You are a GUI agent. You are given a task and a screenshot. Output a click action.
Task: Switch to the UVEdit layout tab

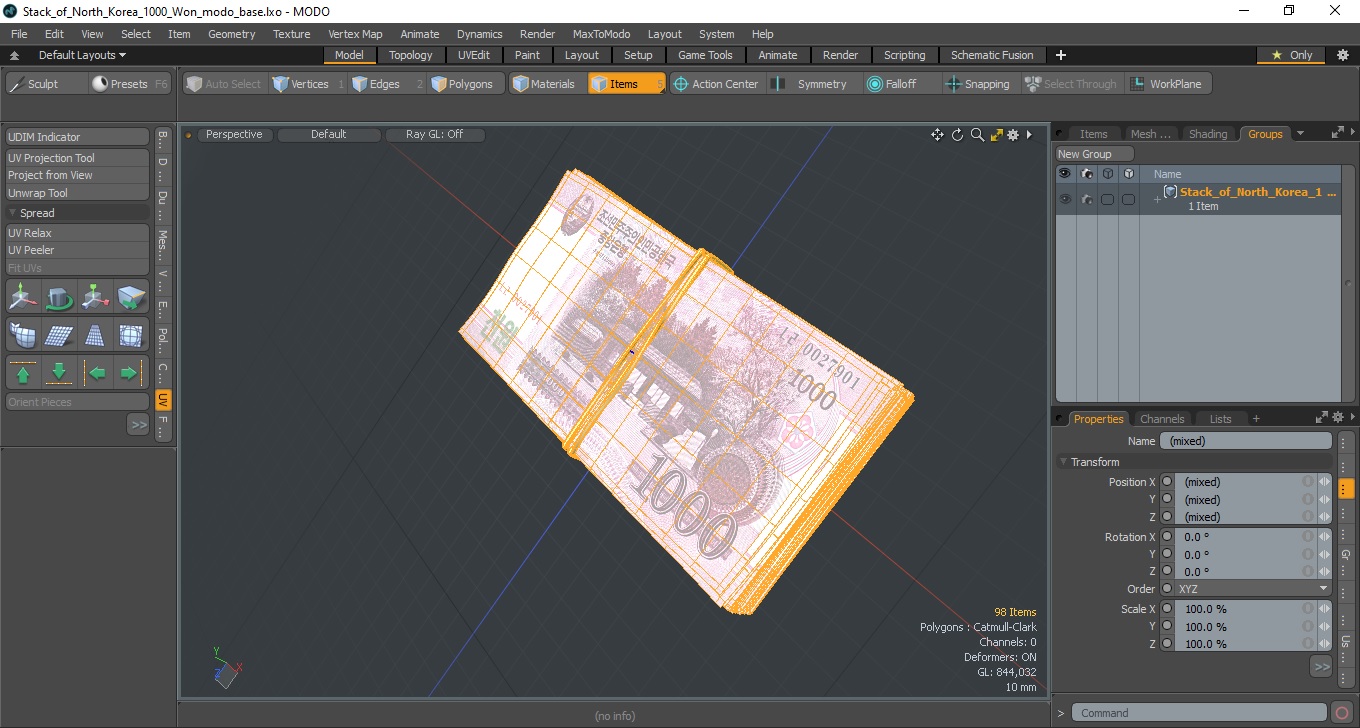tap(473, 55)
